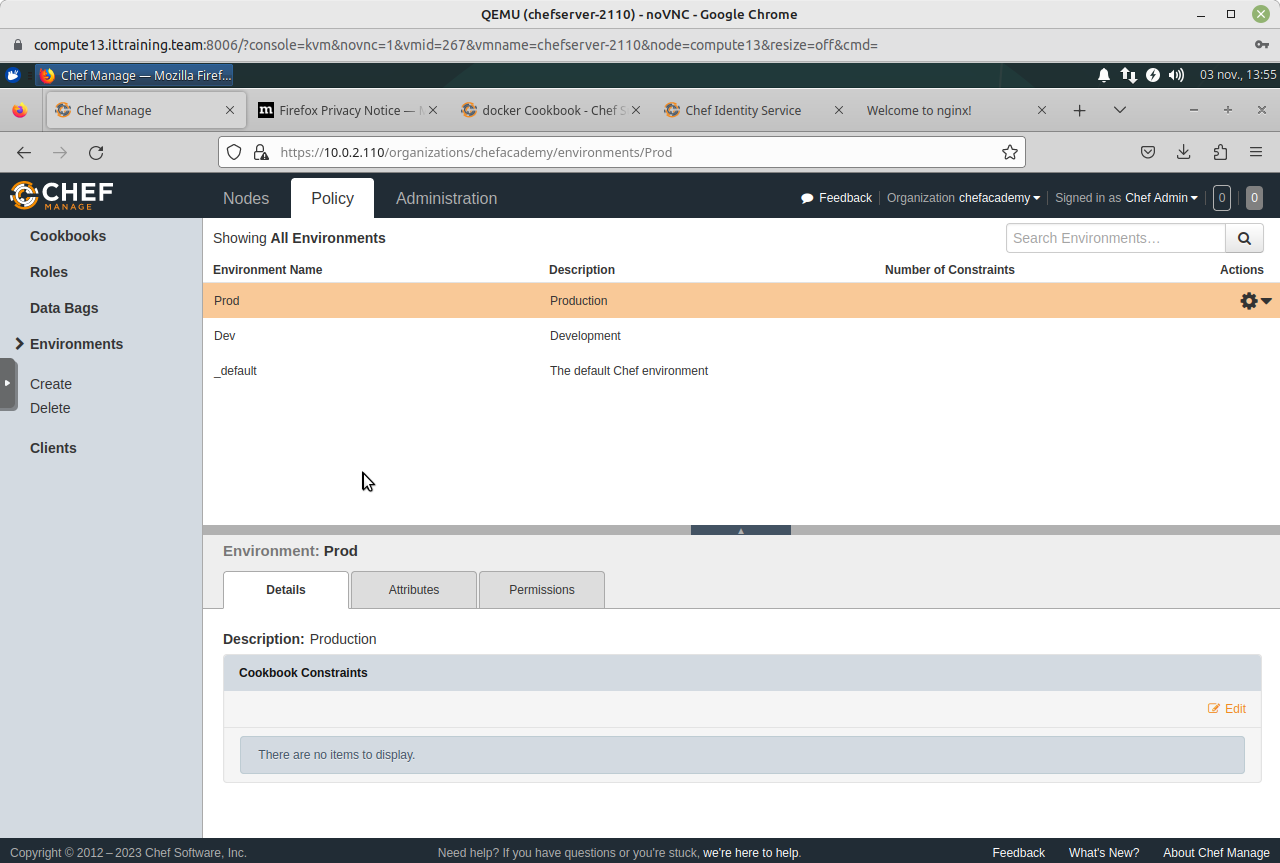Select the Dev environment row
Image resolution: width=1280 pixels, height=863 pixels.
click(x=741, y=336)
